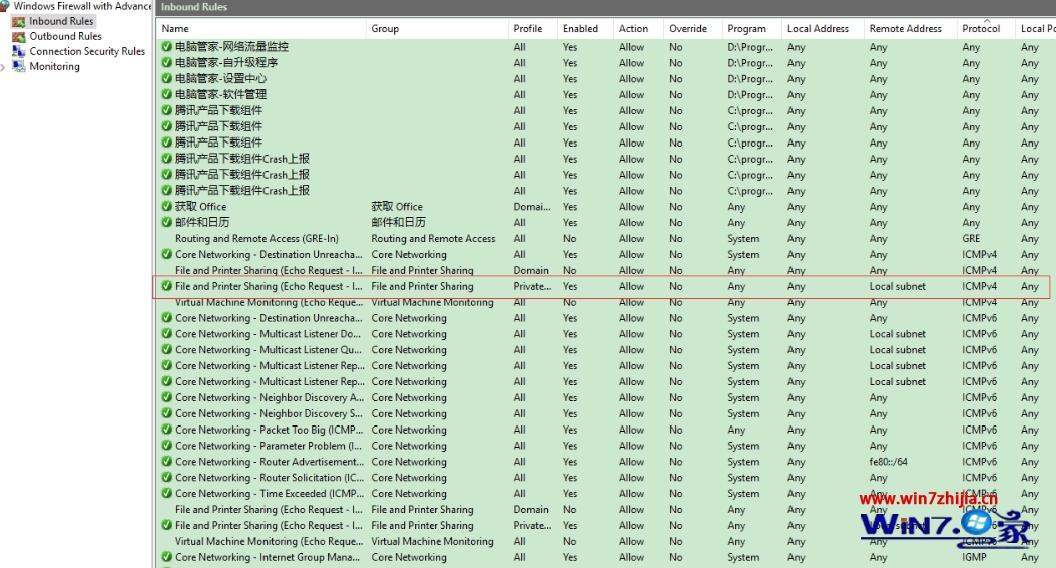Image resolution: width=1056 pixels, height=568 pixels.
Task: Select Routing and Remote Access (GRE-In) rule
Action: 257,239
